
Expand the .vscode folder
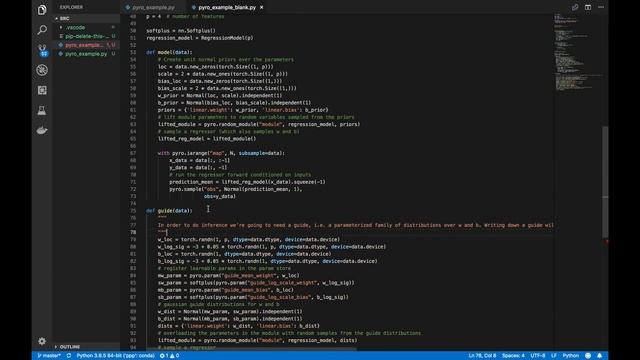tap(75, 27)
